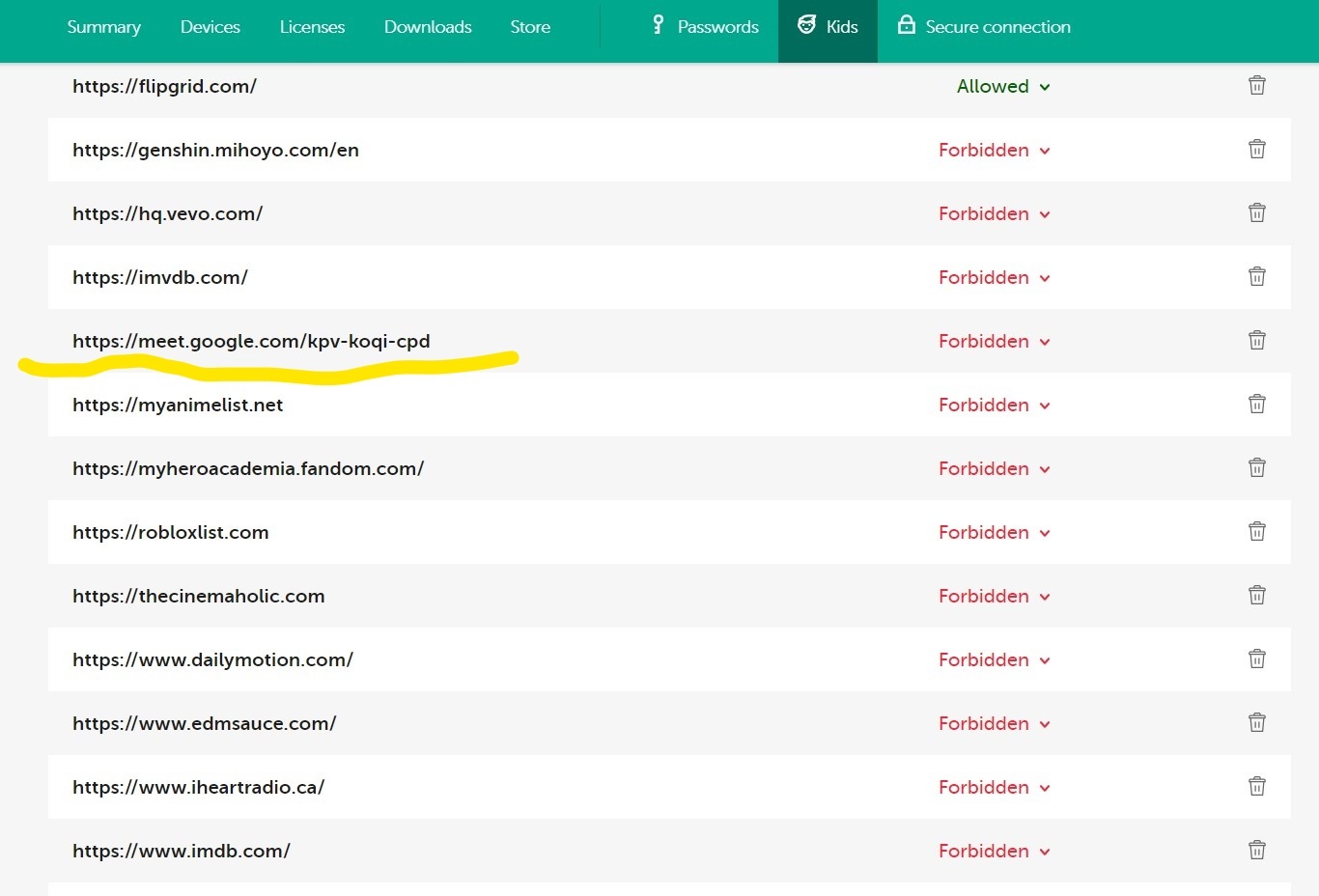Open status dropdown for robloxlist.com
The width and height of the screenshot is (1319, 896).
click(x=995, y=532)
